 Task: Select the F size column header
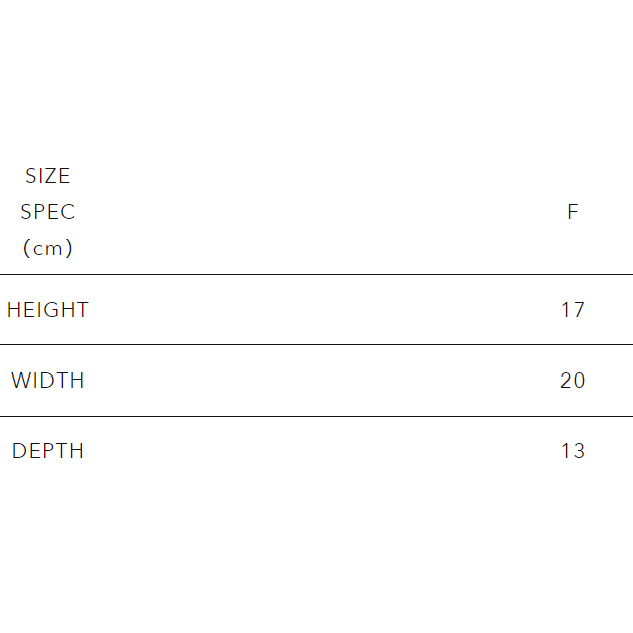click(x=573, y=212)
